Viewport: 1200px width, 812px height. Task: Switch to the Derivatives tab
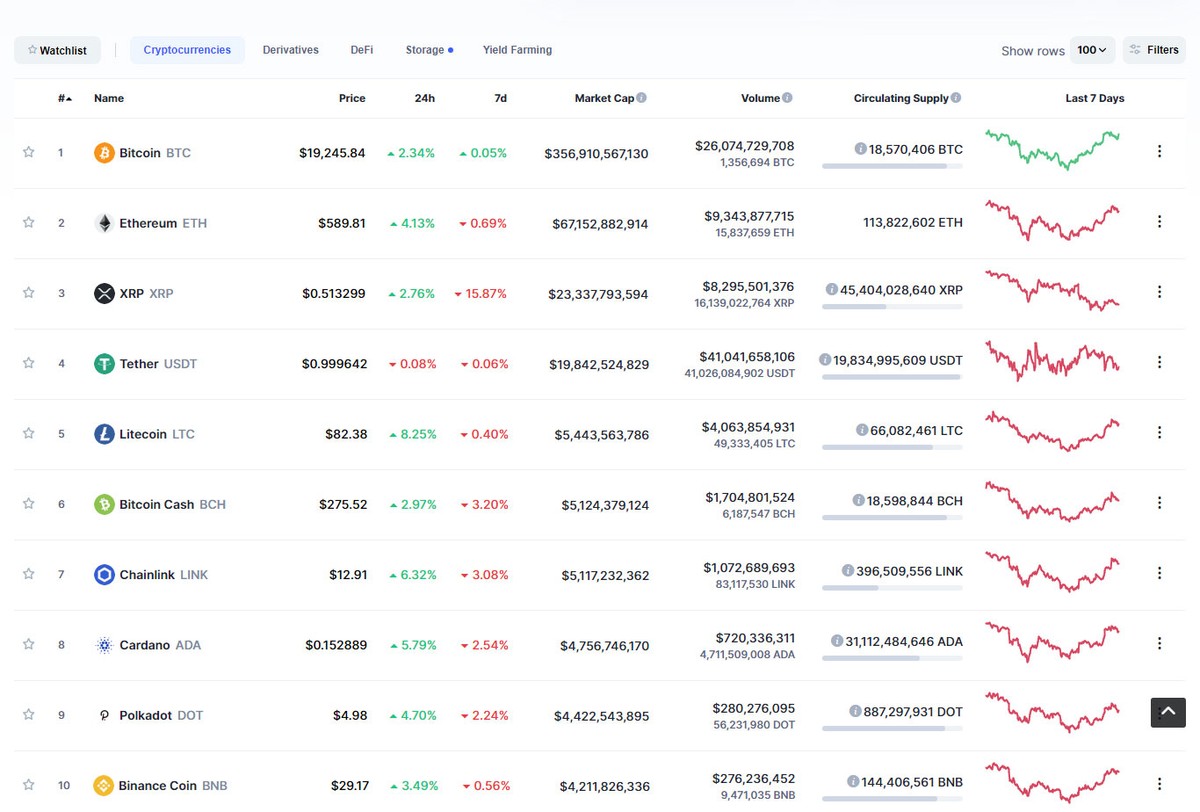[x=290, y=49]
